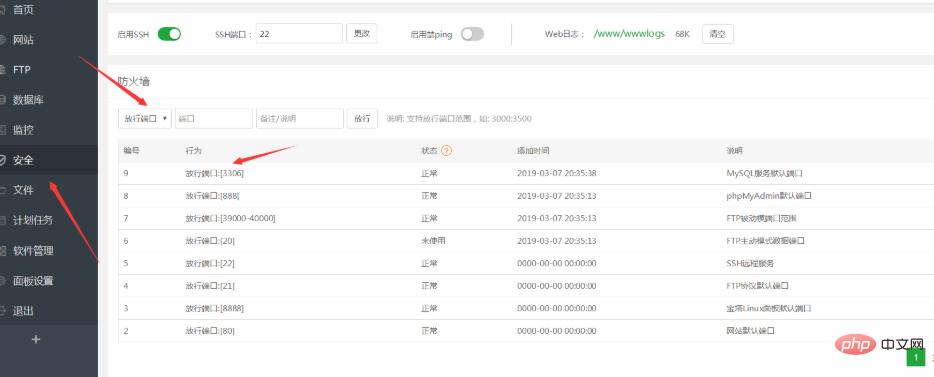Click the 放行 allow button
Image resolution: width=934 pixels, height=377 pixels.
tap(362, 118)
